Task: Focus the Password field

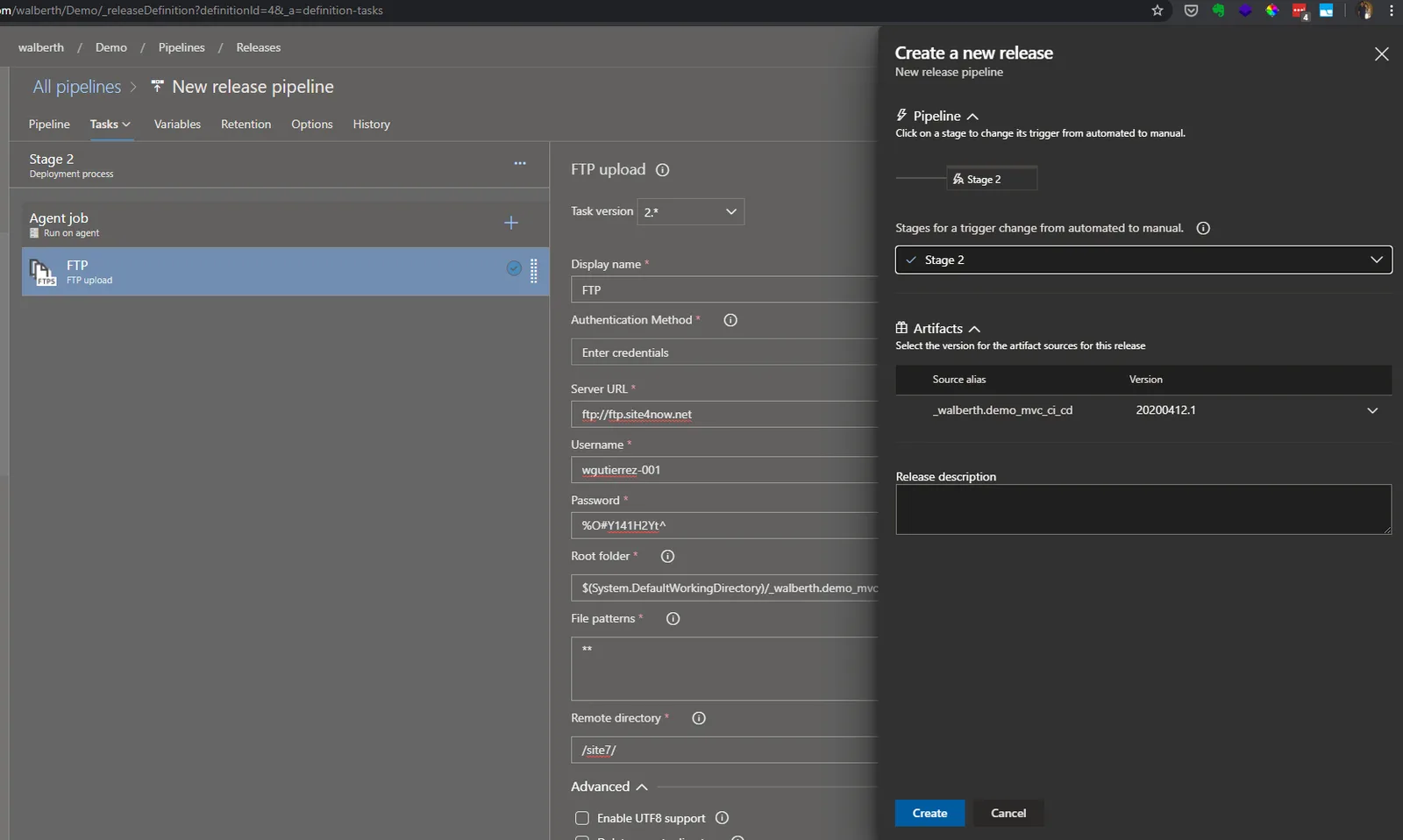Action: (724, 525)
